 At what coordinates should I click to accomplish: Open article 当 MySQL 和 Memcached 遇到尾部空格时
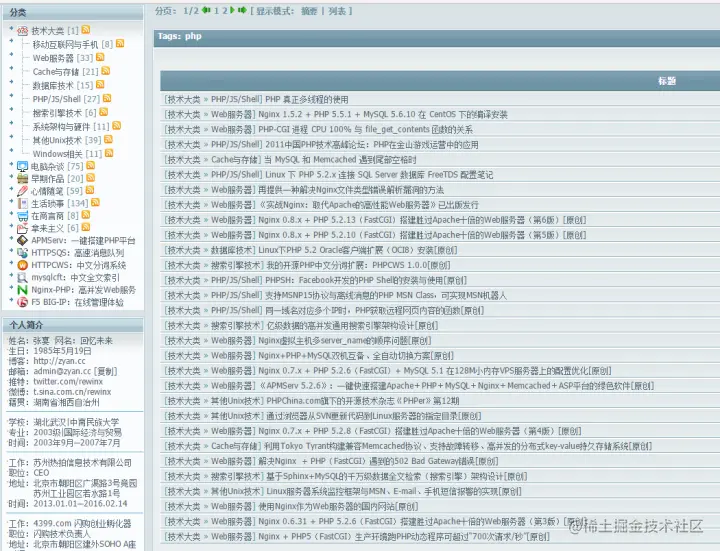(340, 160)
